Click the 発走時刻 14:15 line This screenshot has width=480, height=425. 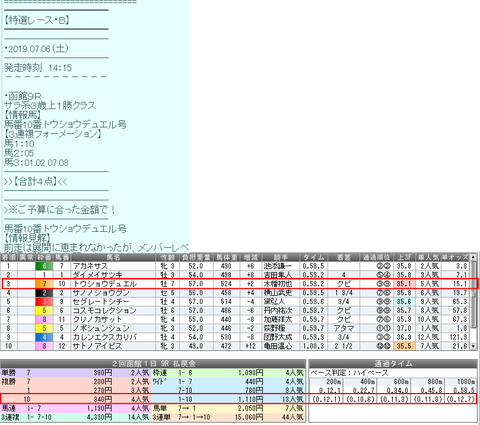(38, 68)
